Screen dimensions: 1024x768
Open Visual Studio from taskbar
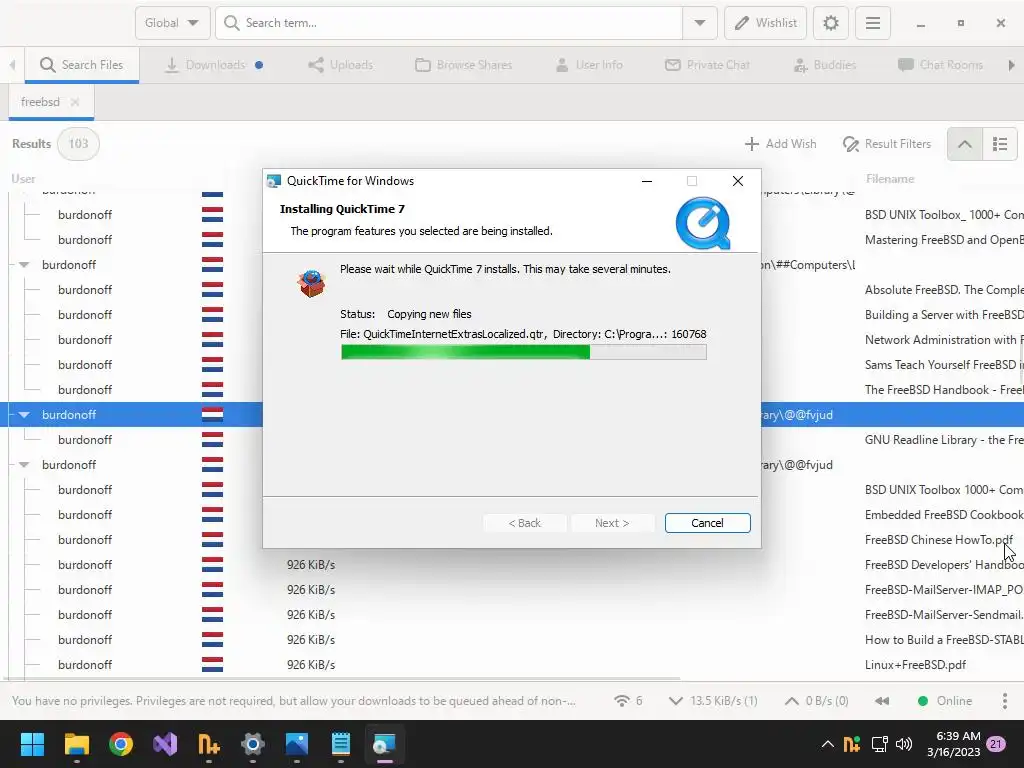(165, 744)
